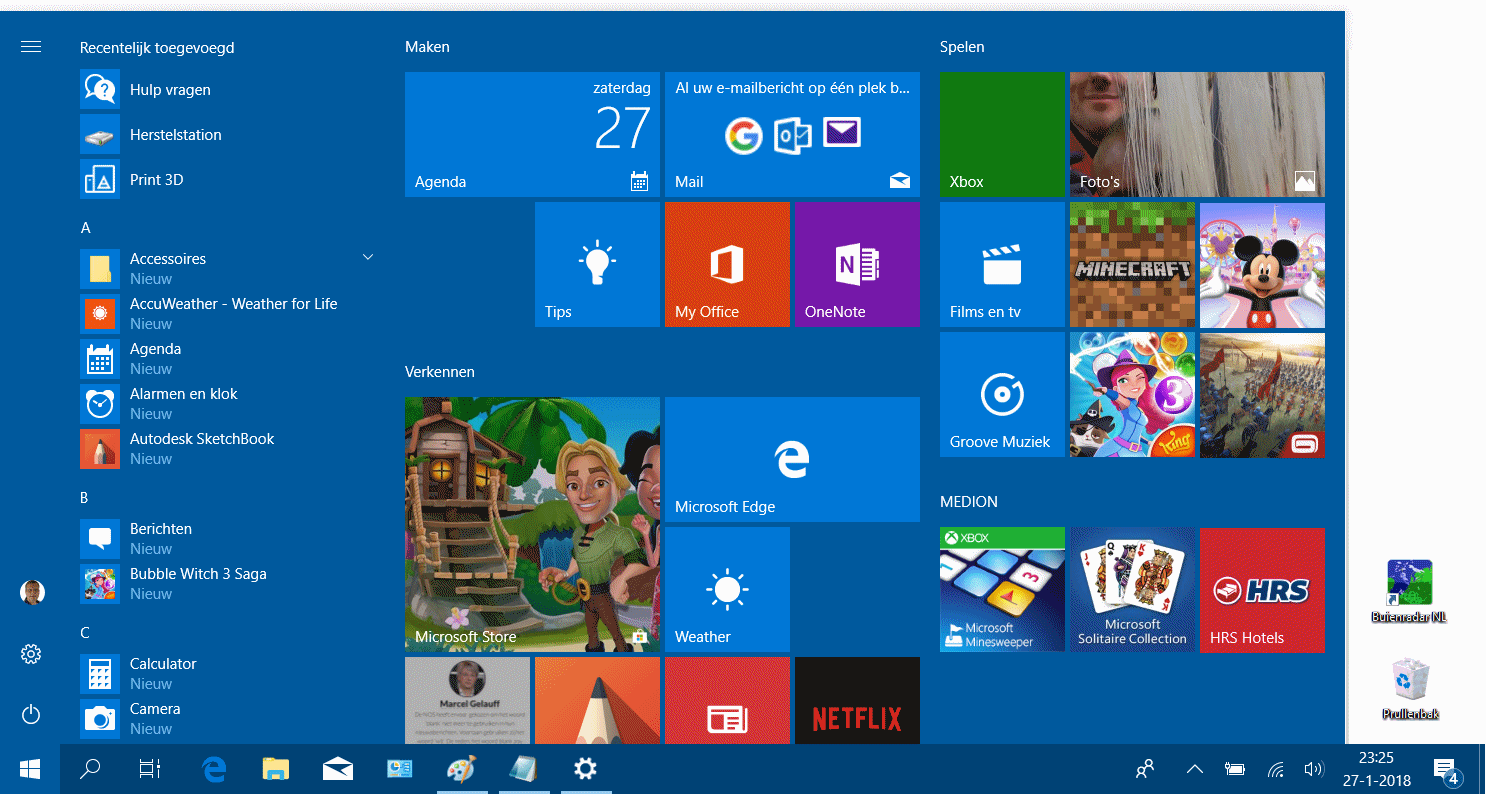The width and height of the screenshot is (1486, 794).
Task: Select the Buienradar NL desktop shortcut
Action: pos(1409,592)
